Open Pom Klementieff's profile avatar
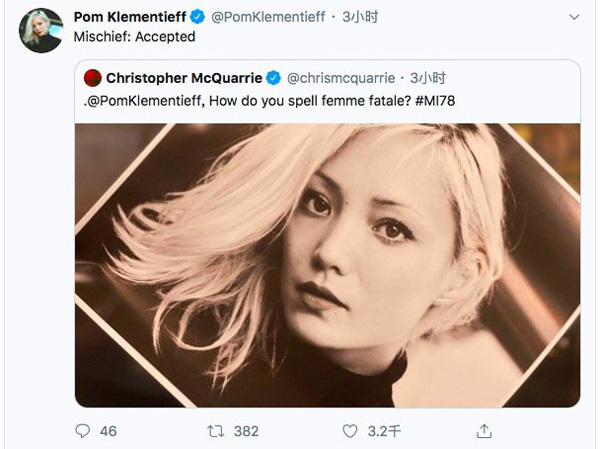Viewport: 600px width, 449px height. (x=41, y=30)
